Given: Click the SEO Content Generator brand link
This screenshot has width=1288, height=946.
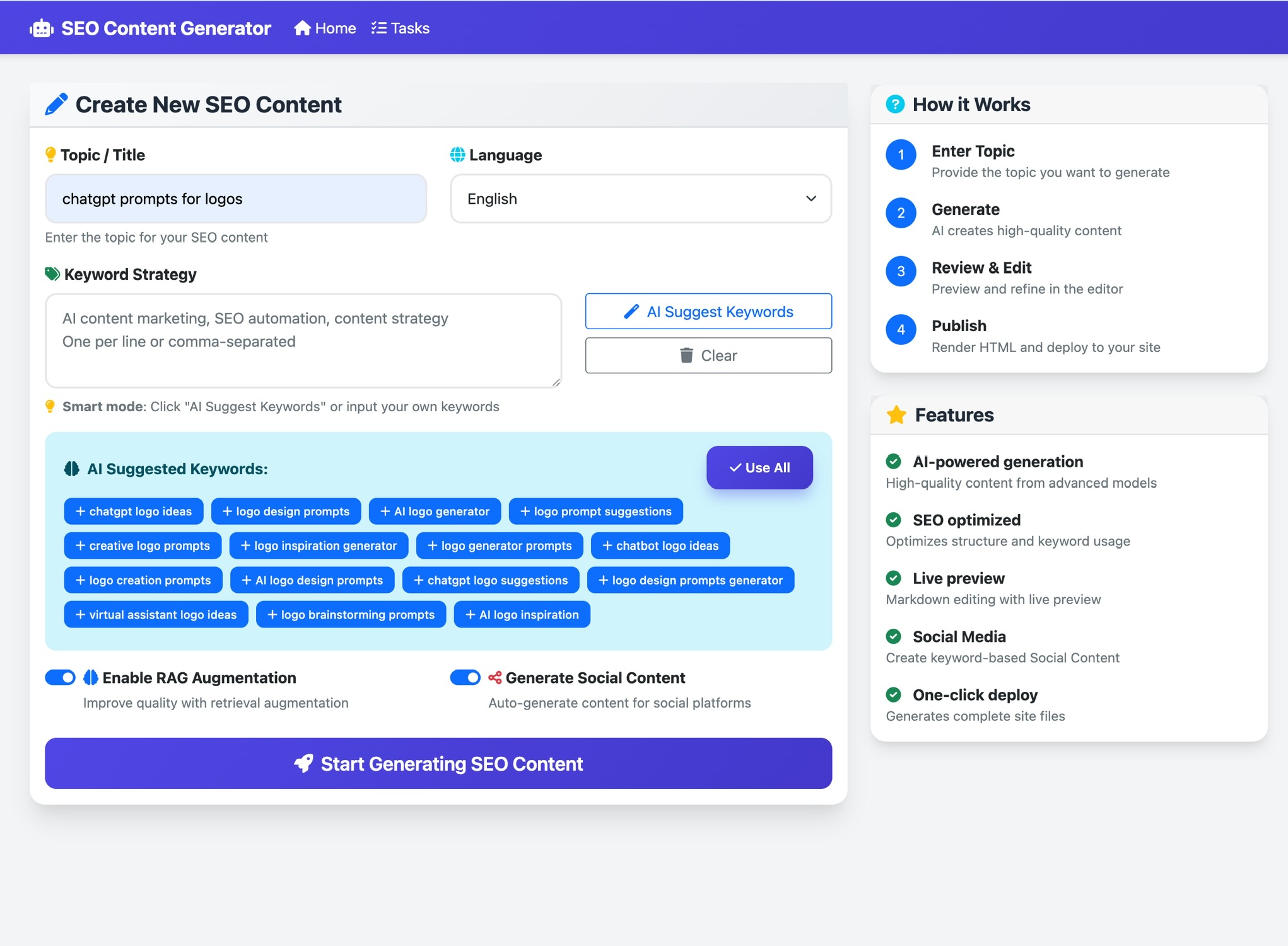Looking at the screenshot, I should [151, 28].
